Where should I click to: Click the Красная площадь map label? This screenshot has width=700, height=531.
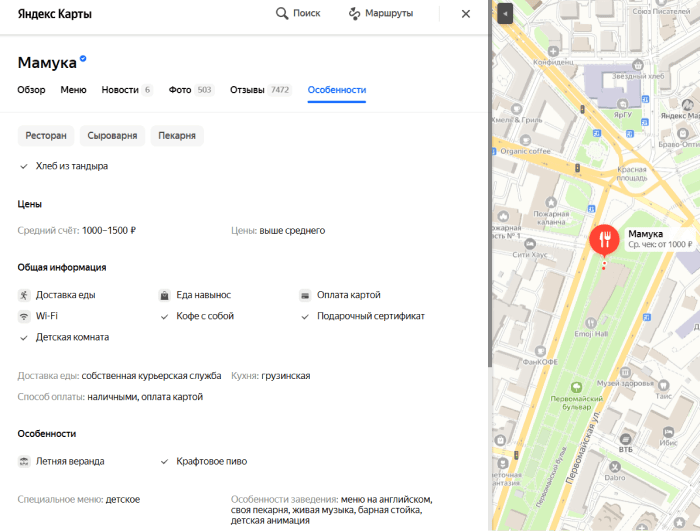(632, 174)
